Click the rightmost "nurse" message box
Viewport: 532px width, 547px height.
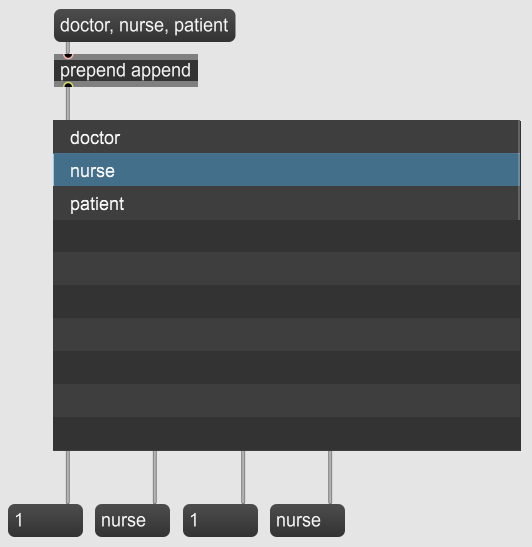(x=307, y=520)
